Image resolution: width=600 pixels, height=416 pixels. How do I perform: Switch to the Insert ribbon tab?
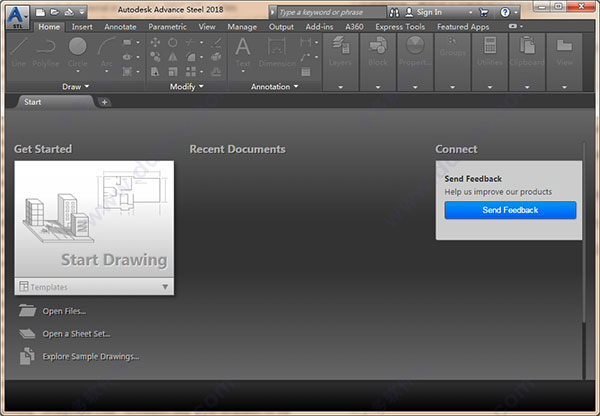tap(82, 27)
